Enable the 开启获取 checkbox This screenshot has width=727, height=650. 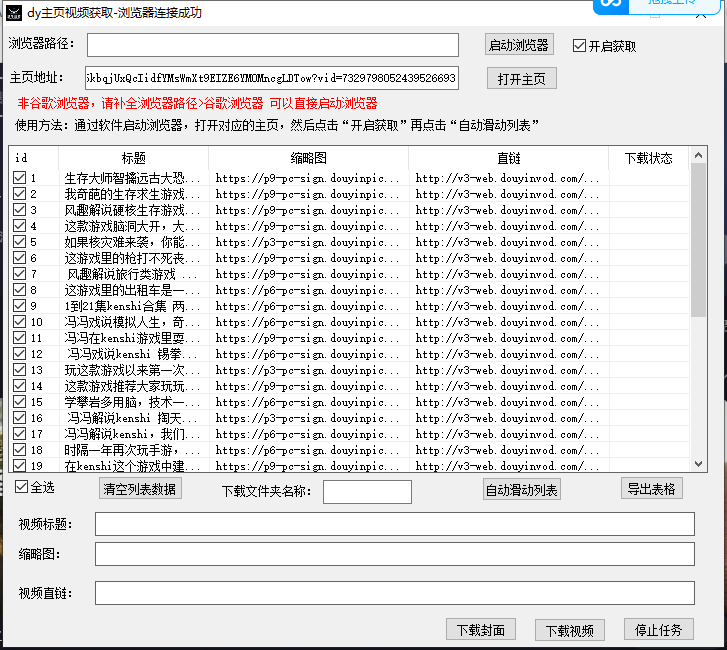579,46
